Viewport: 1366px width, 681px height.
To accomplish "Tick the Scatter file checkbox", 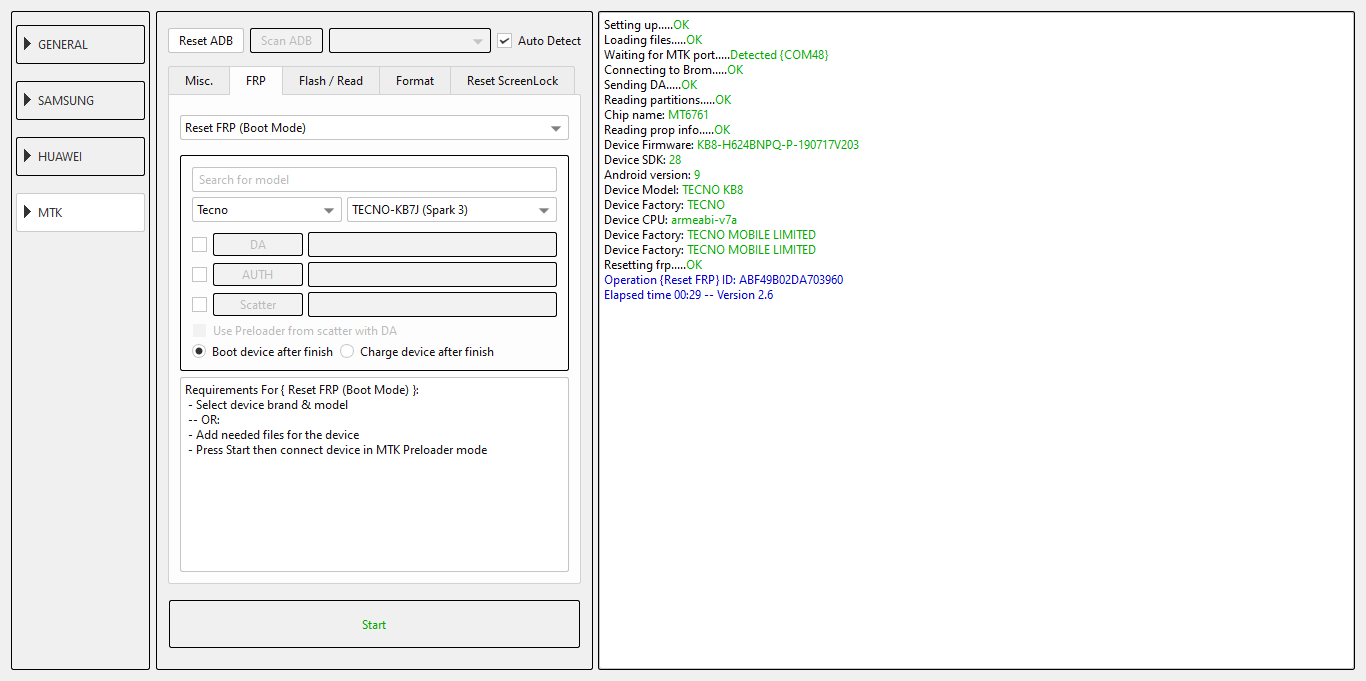I will click(x=200, y=305).
